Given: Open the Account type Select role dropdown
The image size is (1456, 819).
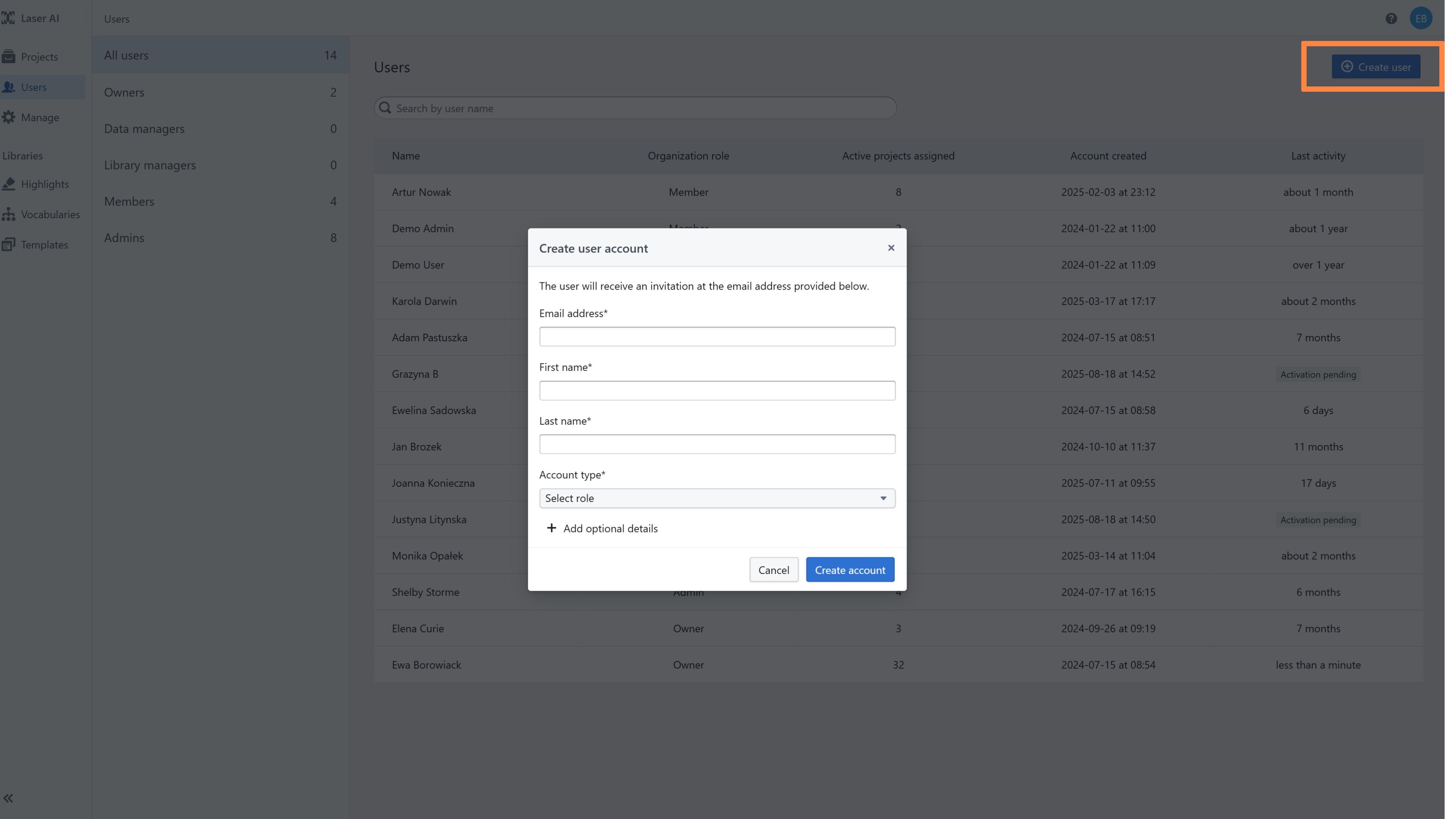Looking at the screenshot, I should point(717,498).
